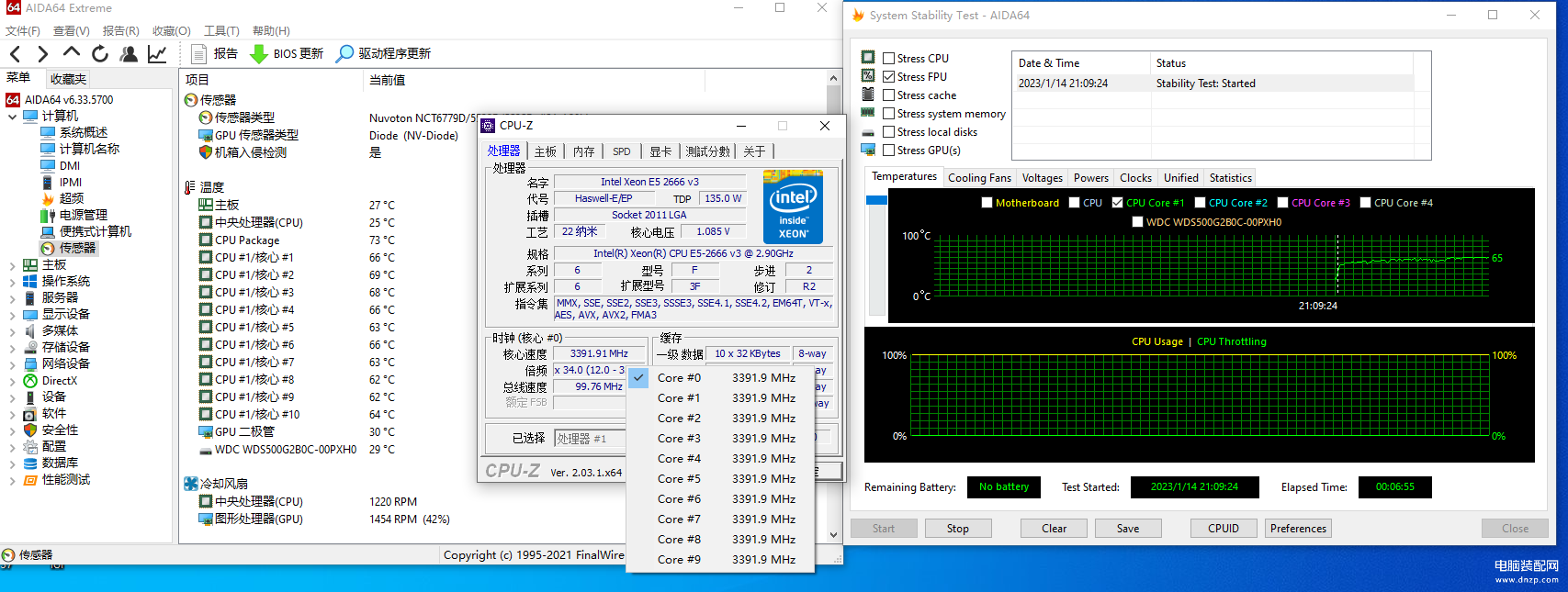This screenshot has width=1568, height=592.
Task: Open the graph chart icon in AIDA64 toolbar
Action: point(157,54)
